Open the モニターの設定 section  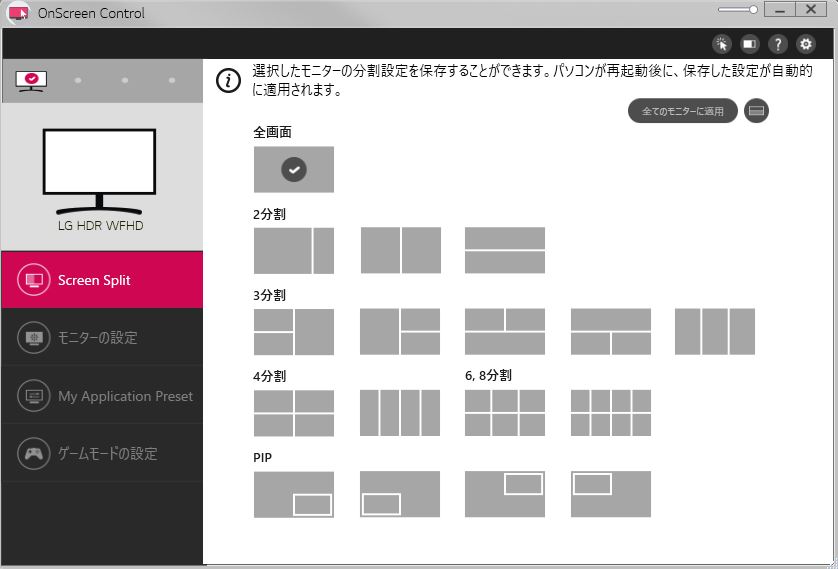click(102, 337)
